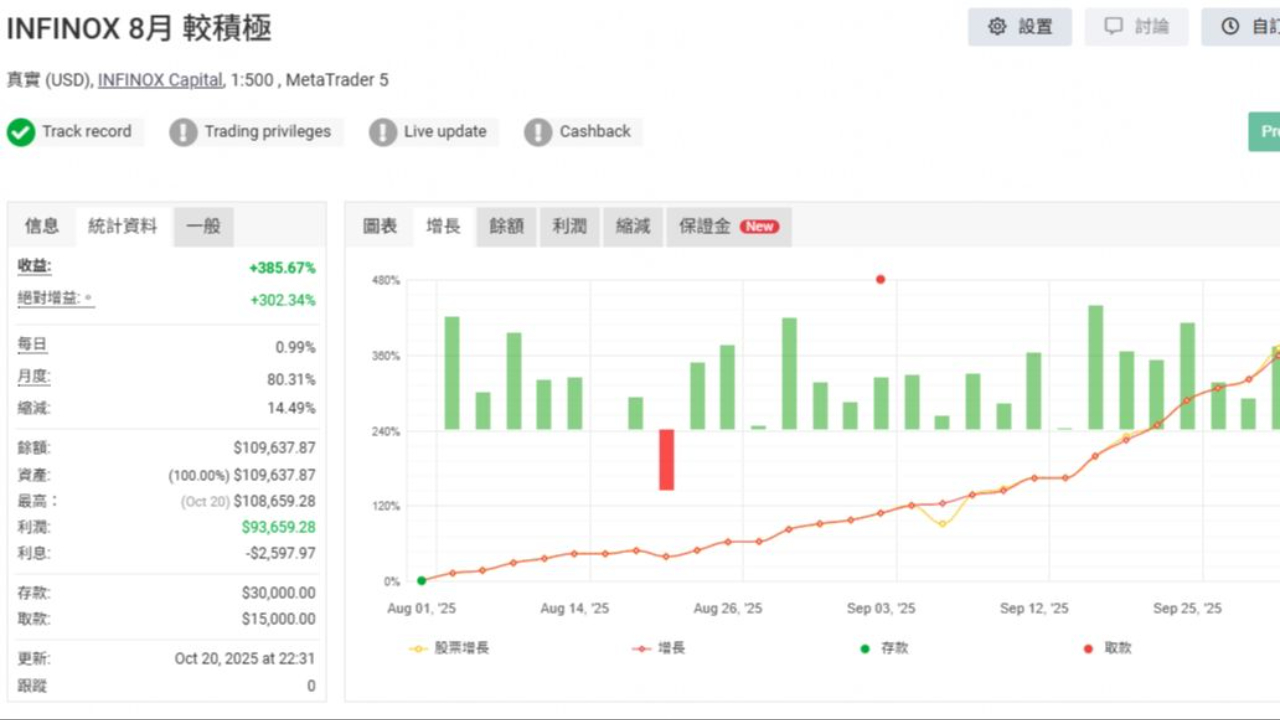
Task: Open the 討論 discussion button
Action: (x=1137, y=27)
